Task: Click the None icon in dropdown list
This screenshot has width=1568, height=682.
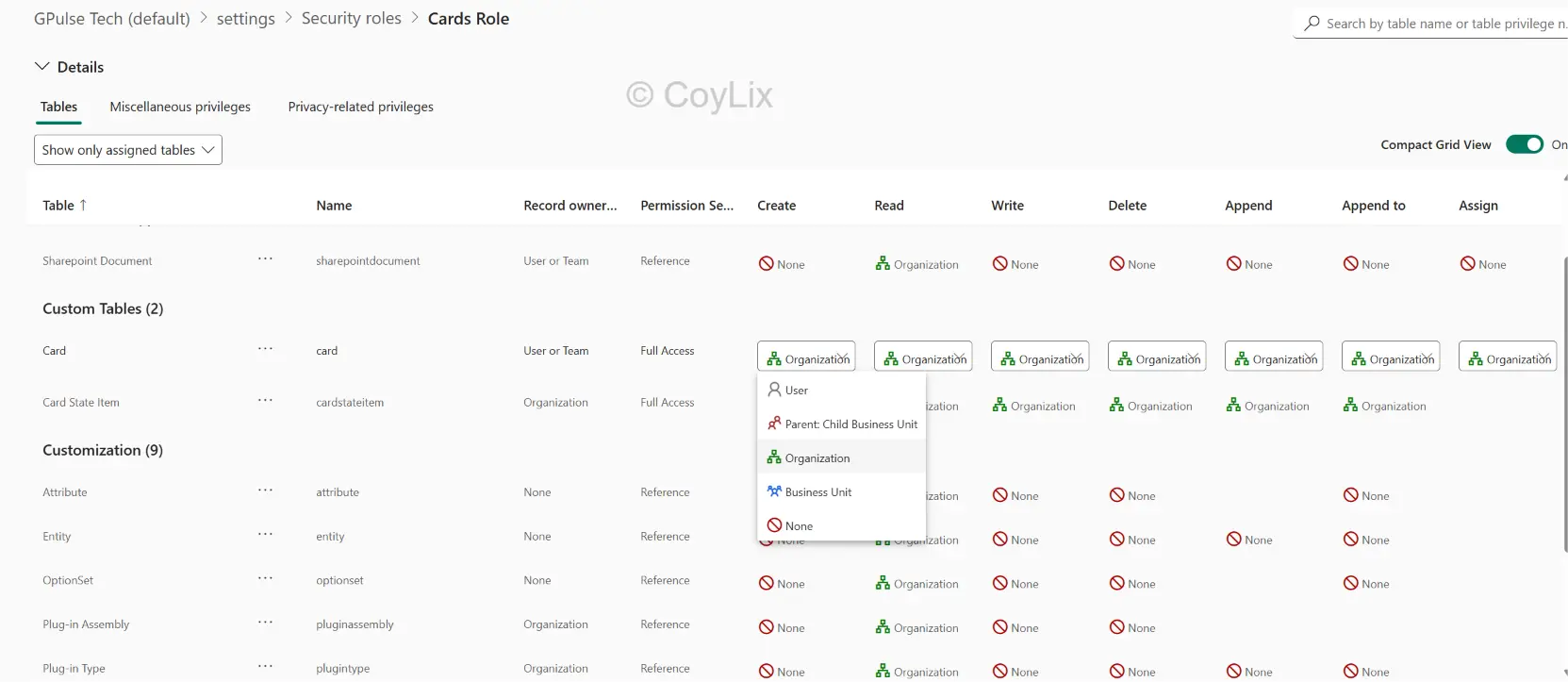Action: tap(774, 525)
